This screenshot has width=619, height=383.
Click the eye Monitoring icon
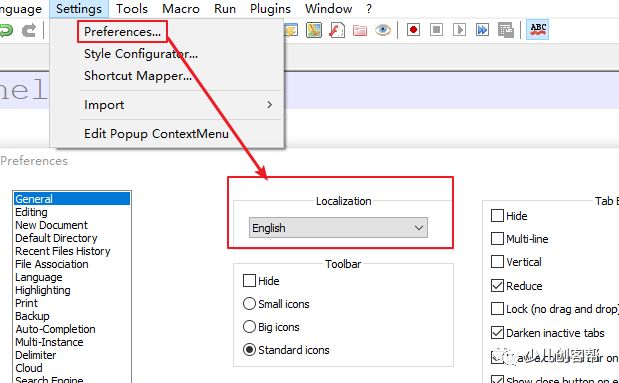pyautogui.click(x=383, y=30)
